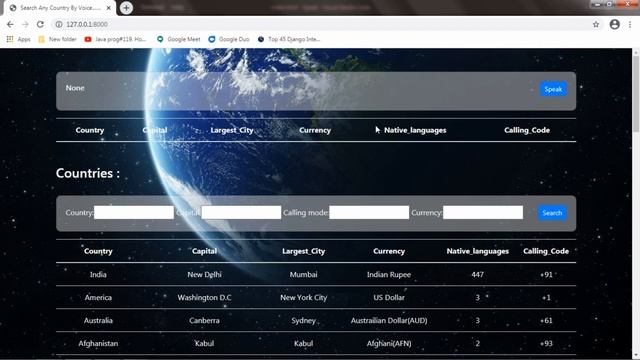Image resolution: width=640 pixels, height=360 pixels.
Task: Click Country header in the upper table
Action: coord(90,130)
